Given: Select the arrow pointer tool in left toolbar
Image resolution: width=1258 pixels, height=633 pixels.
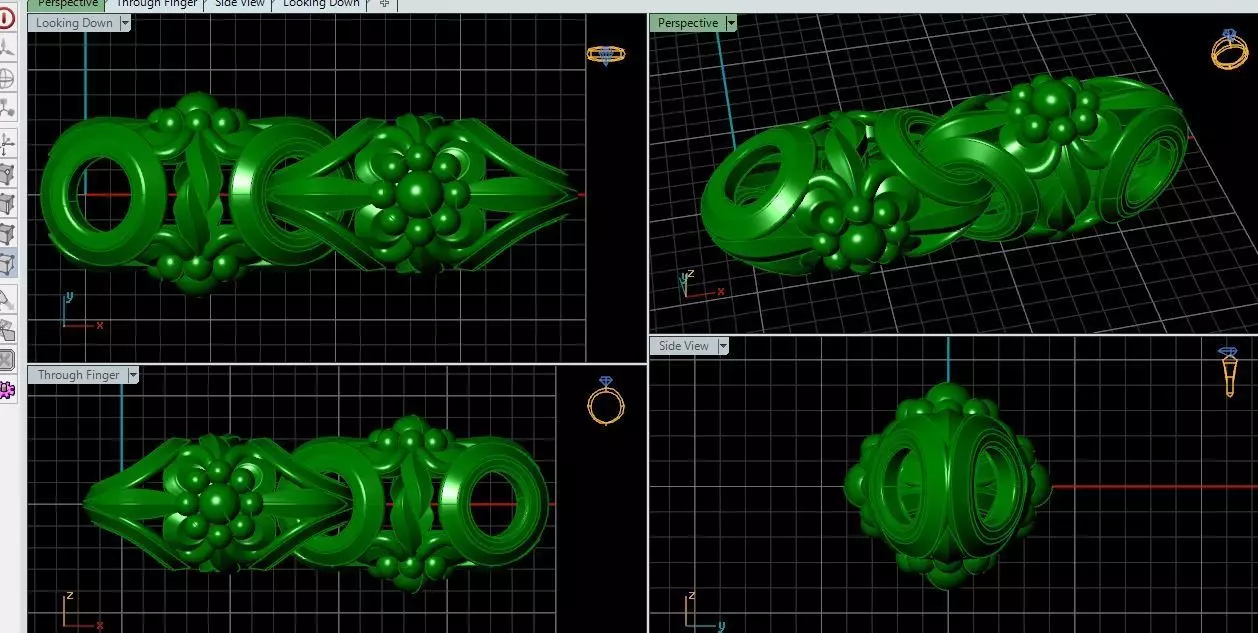Looking at the screenshot, I should (7, 298).
